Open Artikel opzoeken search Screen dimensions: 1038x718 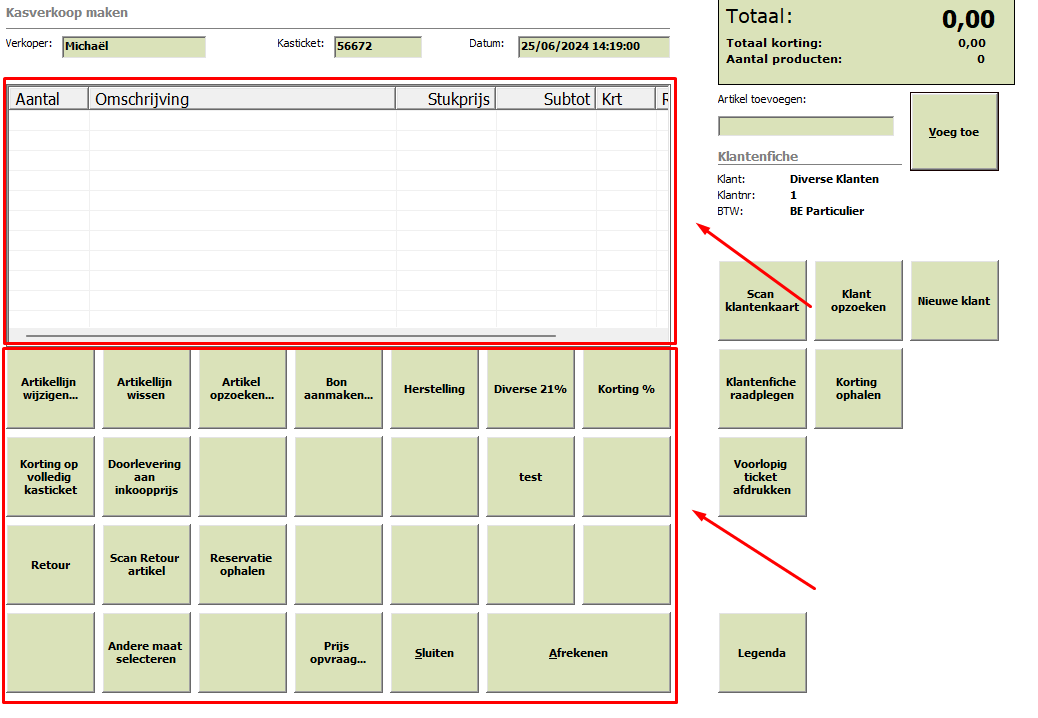242,388
